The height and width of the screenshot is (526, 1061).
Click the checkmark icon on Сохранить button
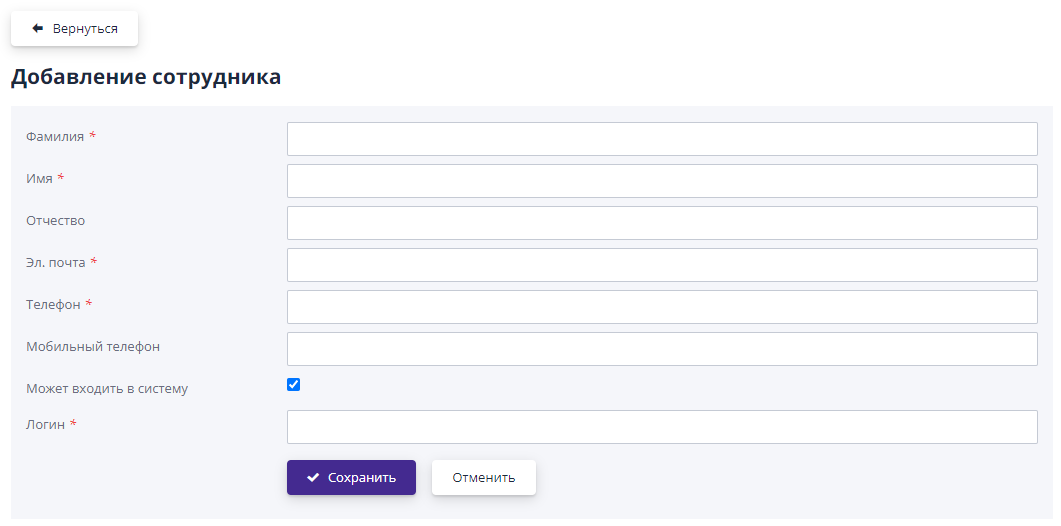313,478
